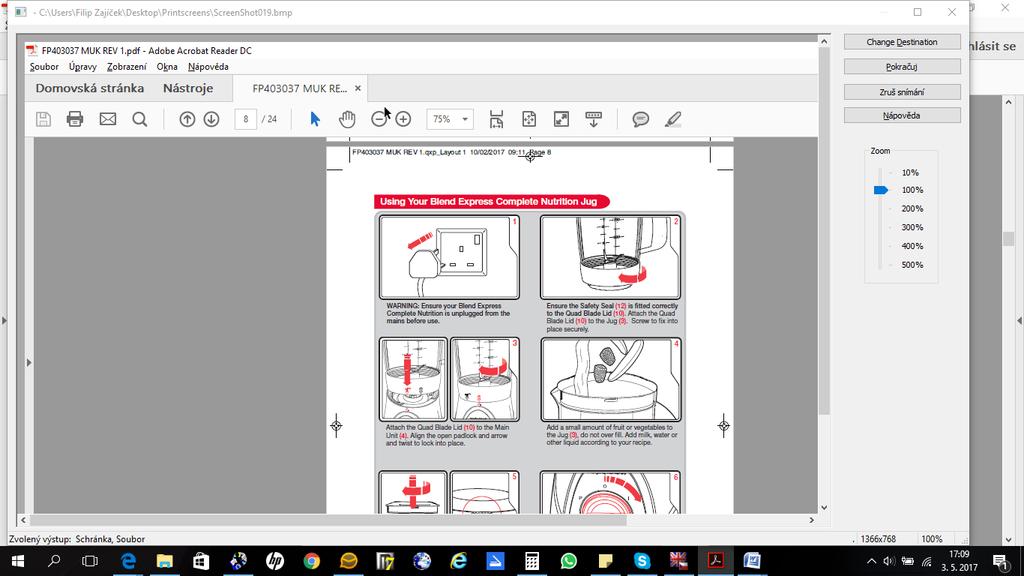This screenshot has width=1024, height=576.
Task: Open the Action Center notification icon
Action: [1000, 561]
